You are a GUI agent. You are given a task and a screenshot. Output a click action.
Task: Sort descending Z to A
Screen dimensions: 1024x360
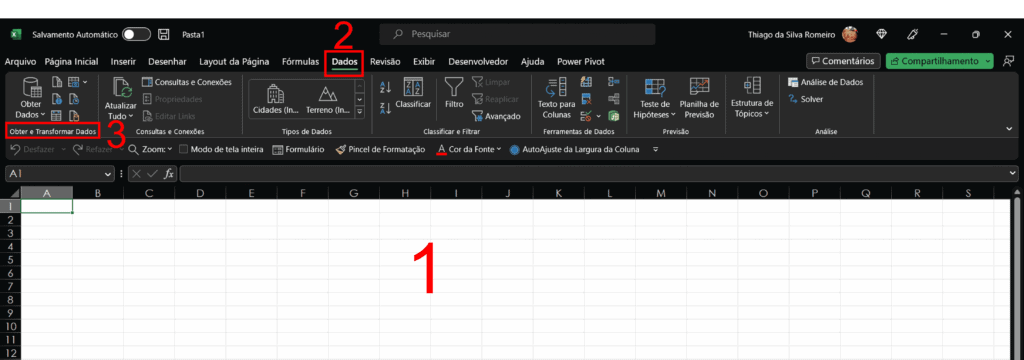tap(385, 108)
